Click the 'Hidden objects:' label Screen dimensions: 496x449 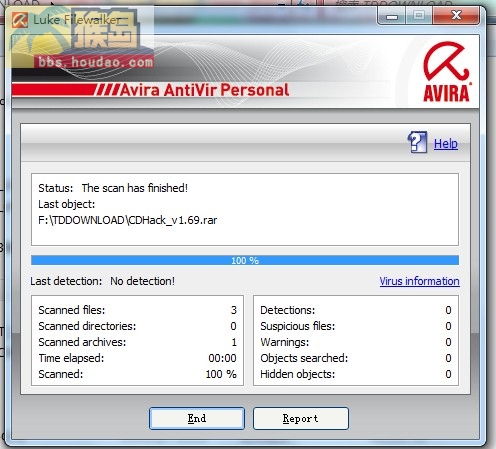(297, 374)
